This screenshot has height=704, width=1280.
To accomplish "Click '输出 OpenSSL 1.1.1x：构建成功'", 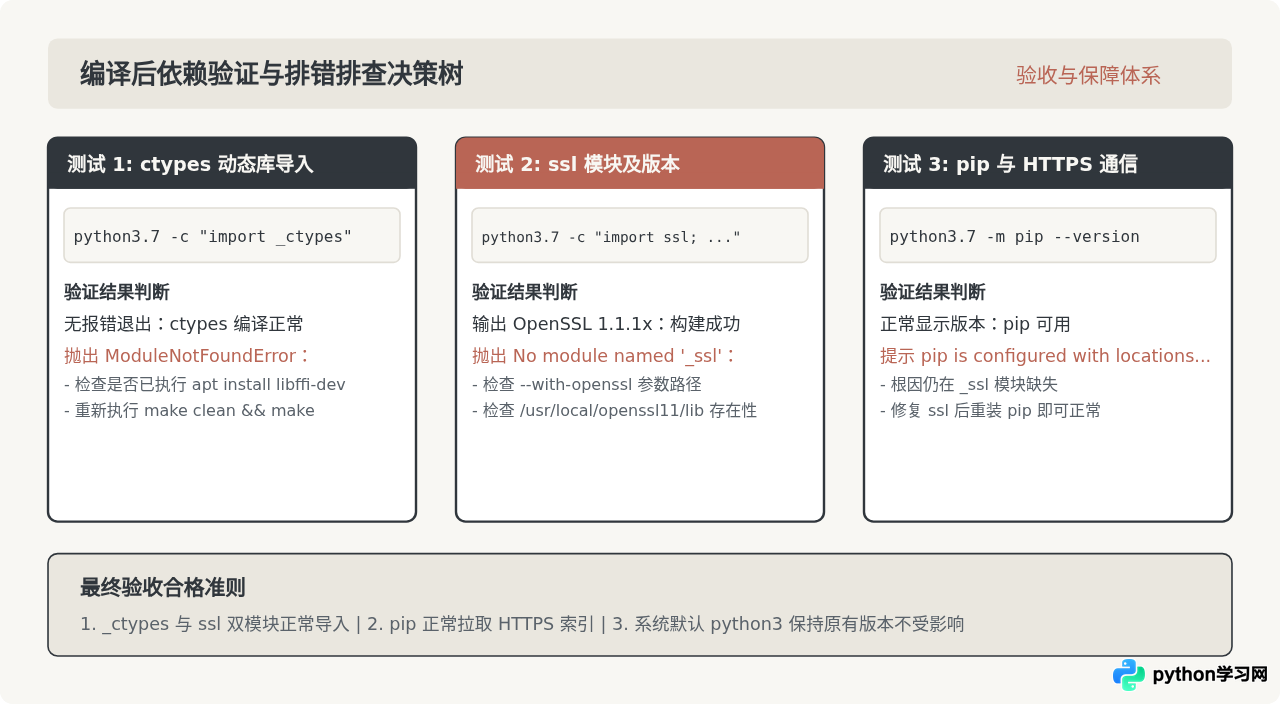I will coord(606,324).
